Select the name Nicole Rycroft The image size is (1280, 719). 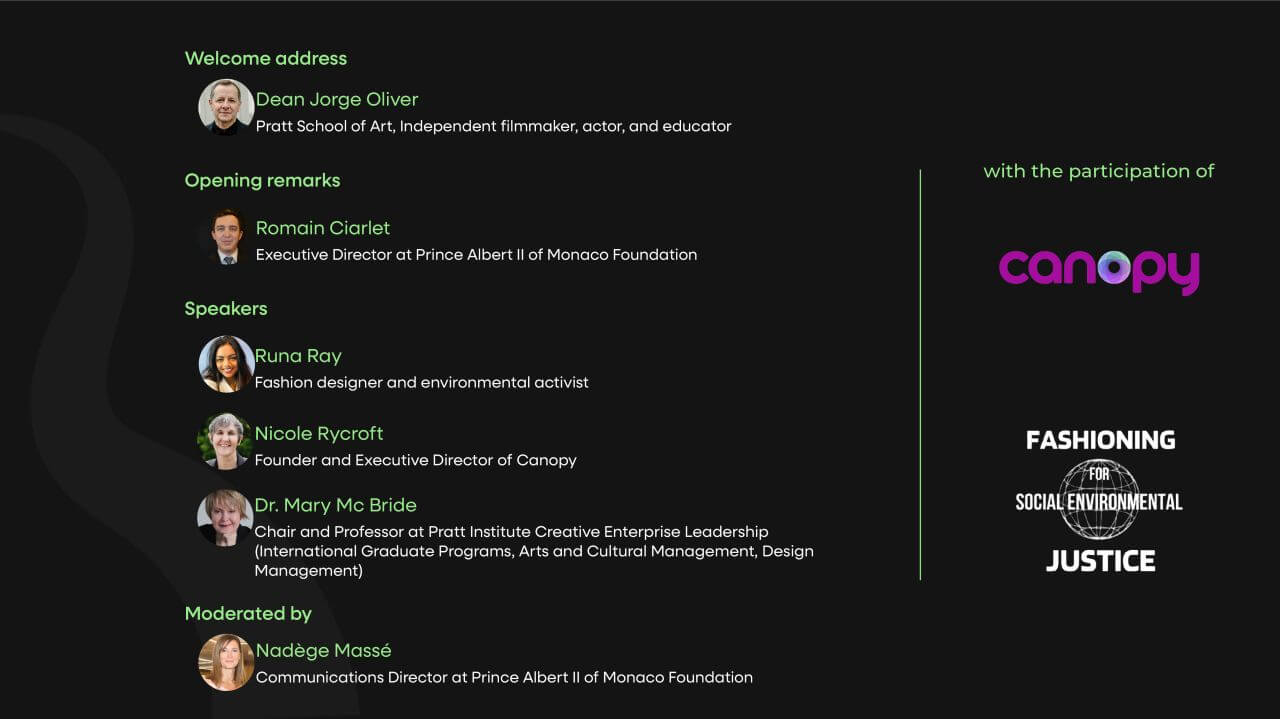click(319, 433)
